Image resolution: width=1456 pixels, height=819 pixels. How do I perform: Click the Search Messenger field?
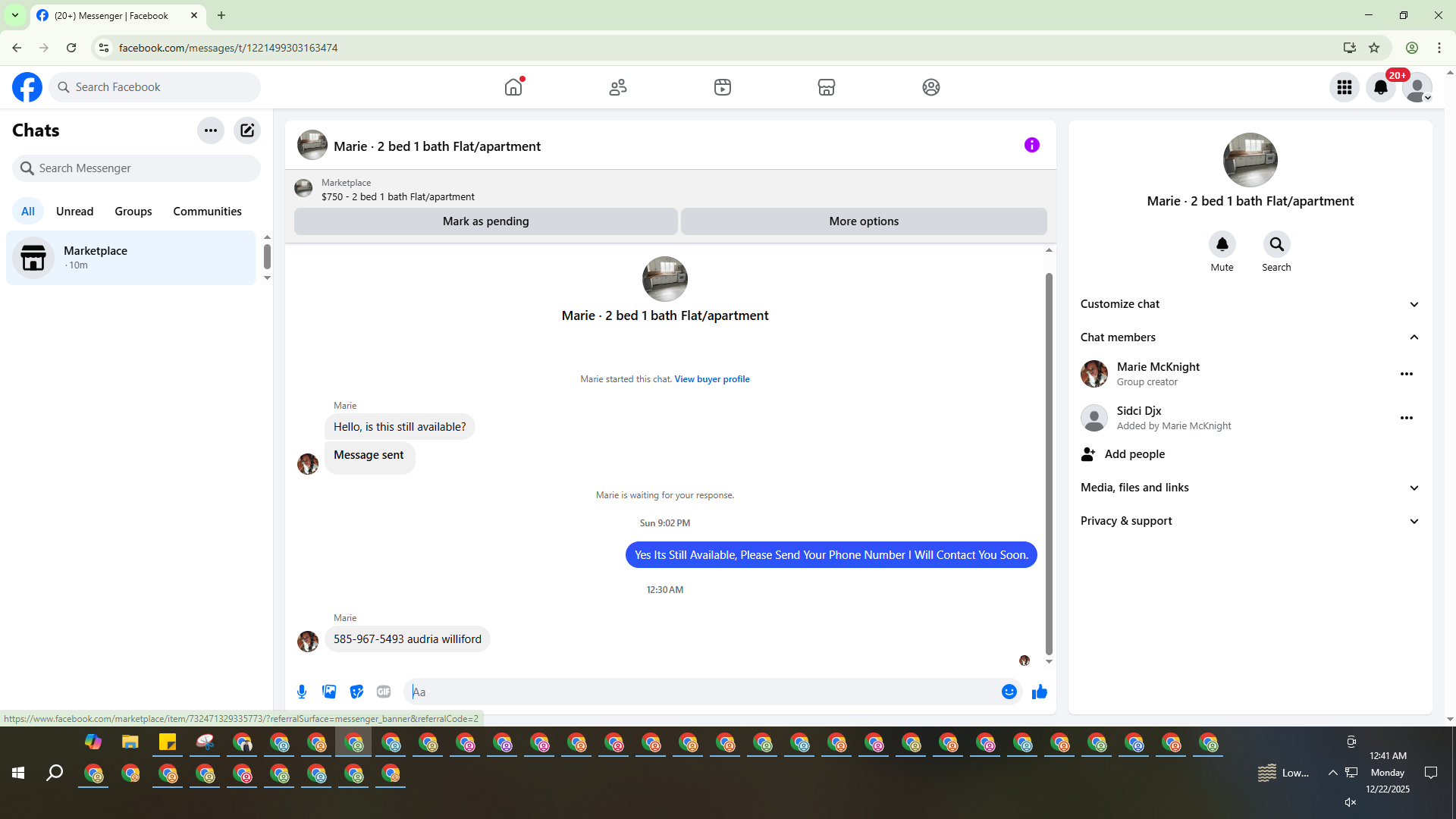pos(136,168)
